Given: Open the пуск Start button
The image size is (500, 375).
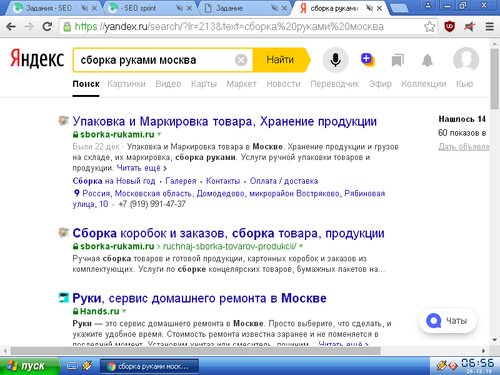Looking at the screenshot, I should (30, 366).
